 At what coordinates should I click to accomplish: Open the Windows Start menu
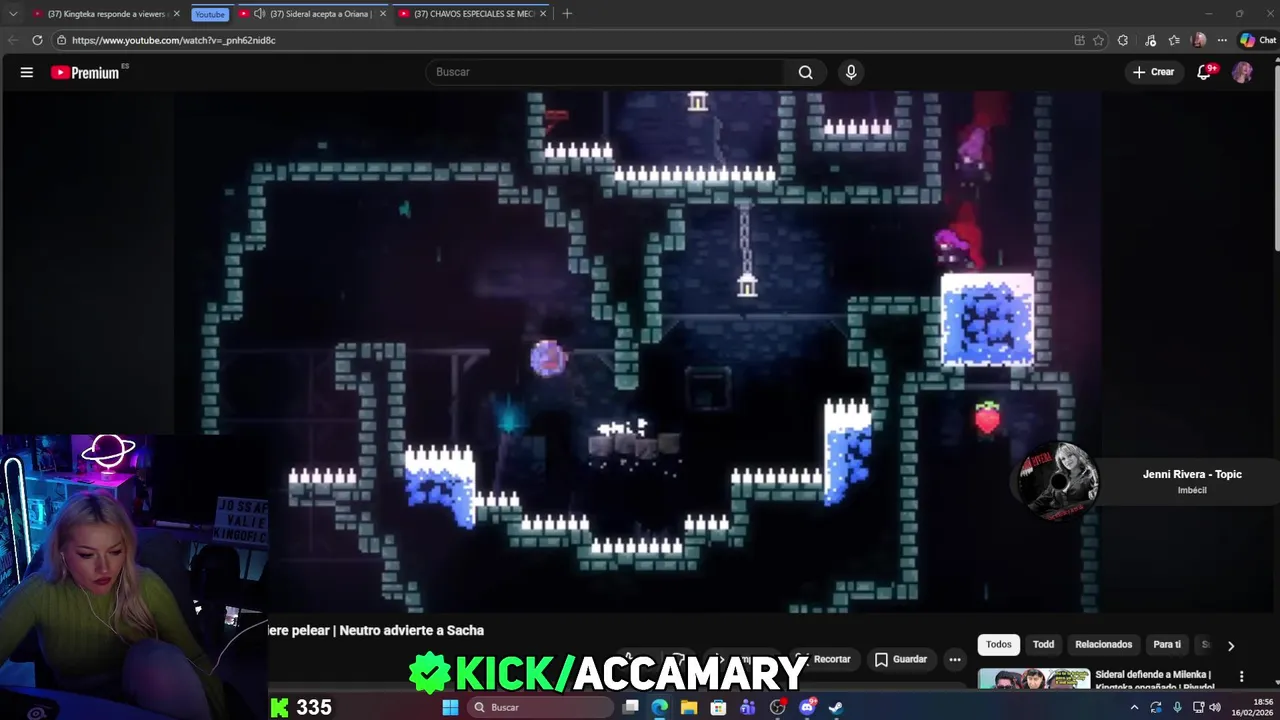coord(450,707)
